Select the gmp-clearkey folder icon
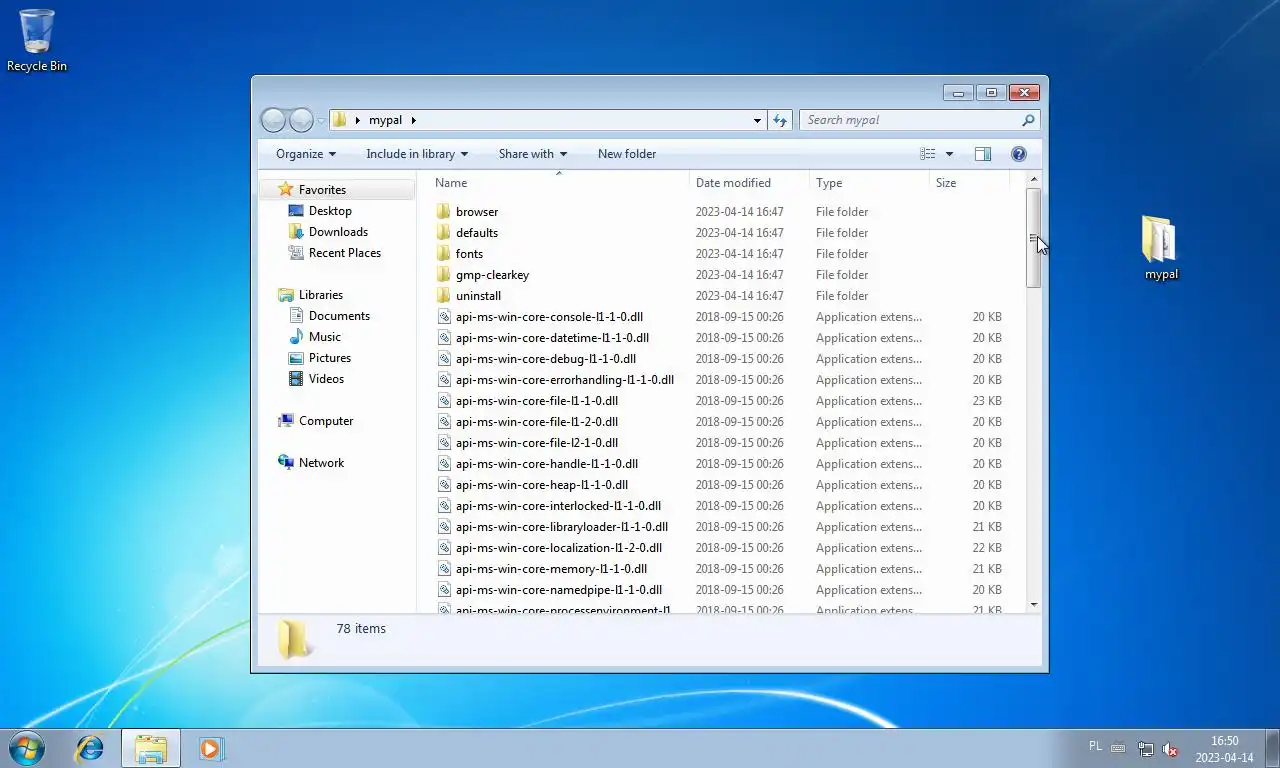The height and width of the screenshot is (768, 1280). point(444,275)
